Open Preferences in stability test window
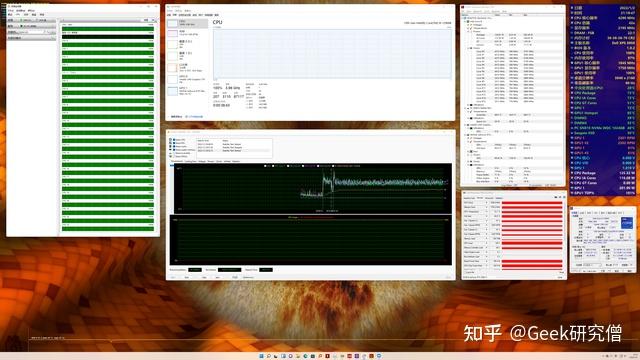This screenshot has height=360, width=640. 248,277
